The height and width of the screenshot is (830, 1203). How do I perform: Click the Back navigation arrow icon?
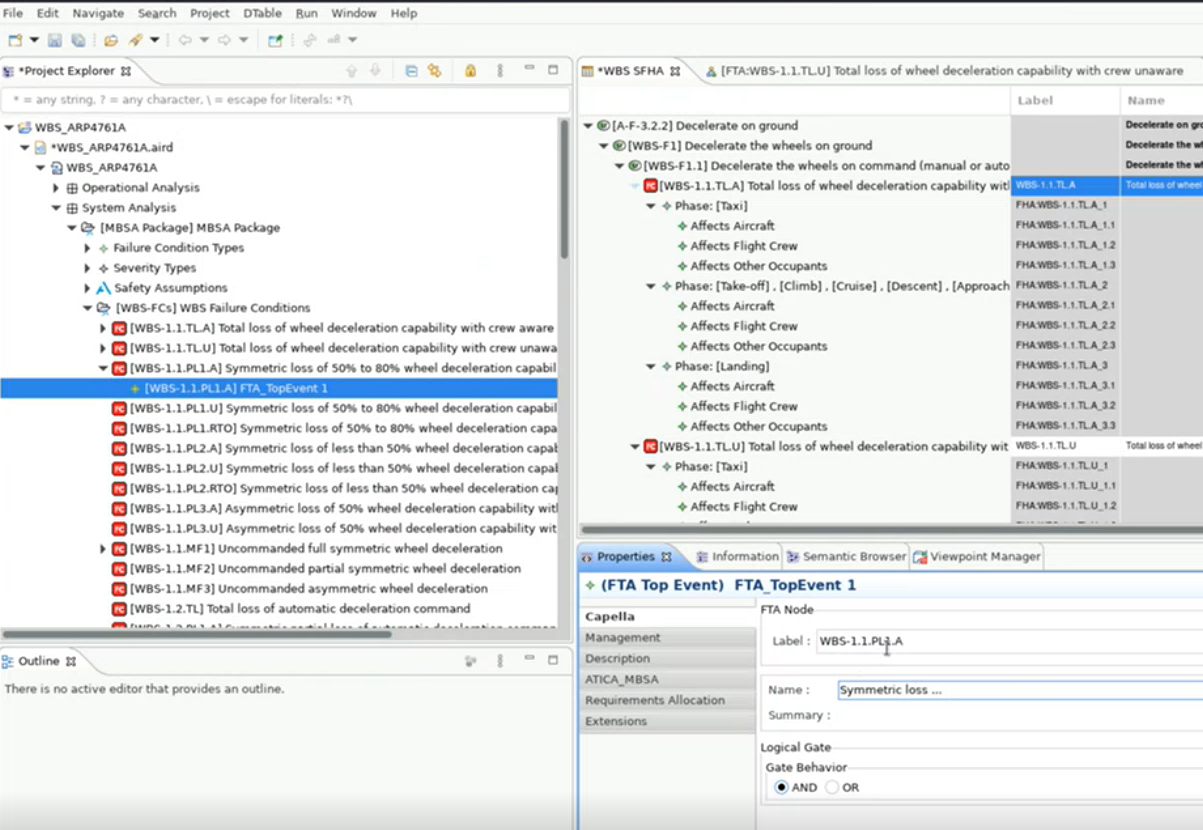185,40
